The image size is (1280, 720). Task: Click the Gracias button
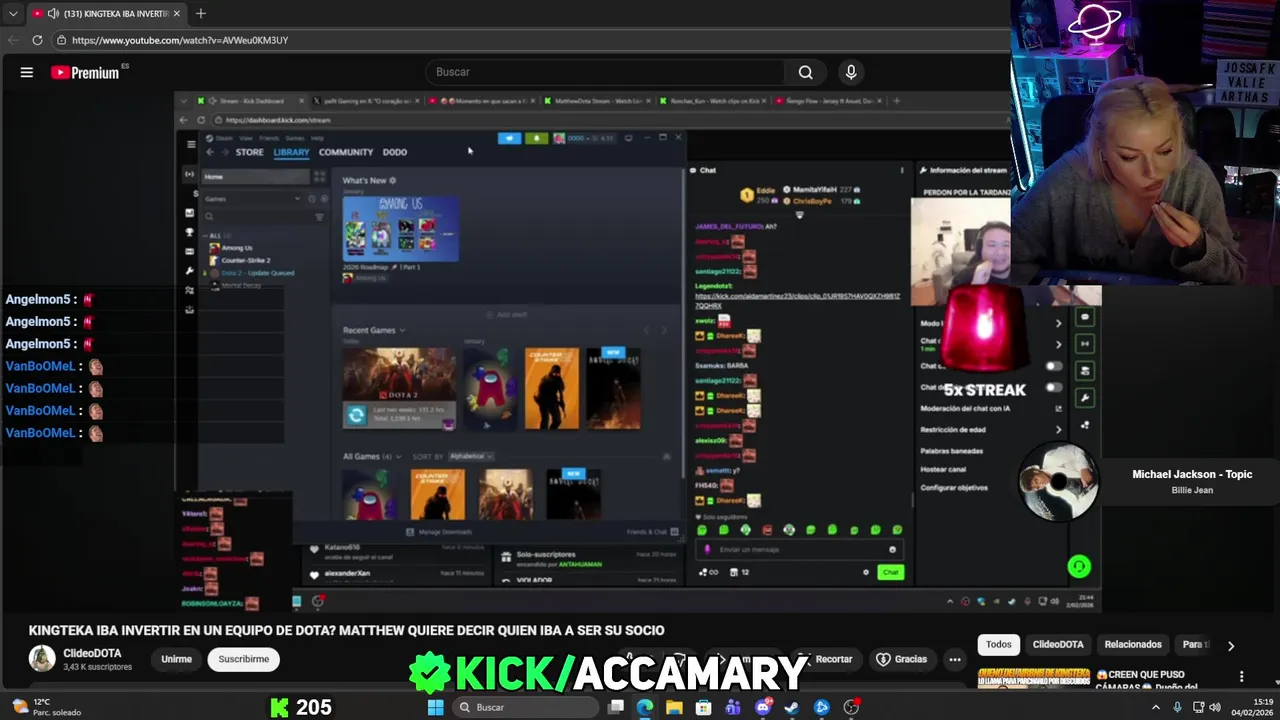[902, 659]
